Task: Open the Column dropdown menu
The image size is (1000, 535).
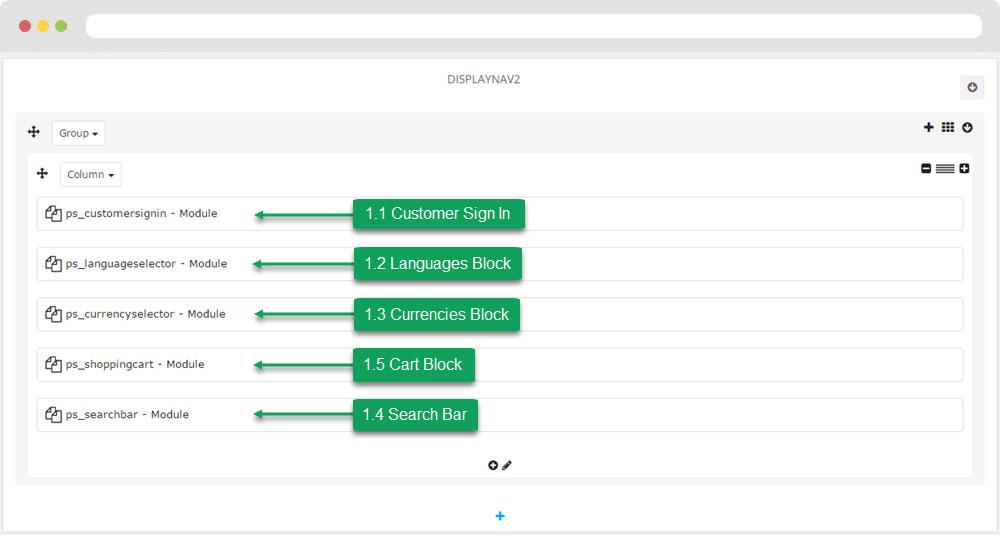Action: [91, 174]
